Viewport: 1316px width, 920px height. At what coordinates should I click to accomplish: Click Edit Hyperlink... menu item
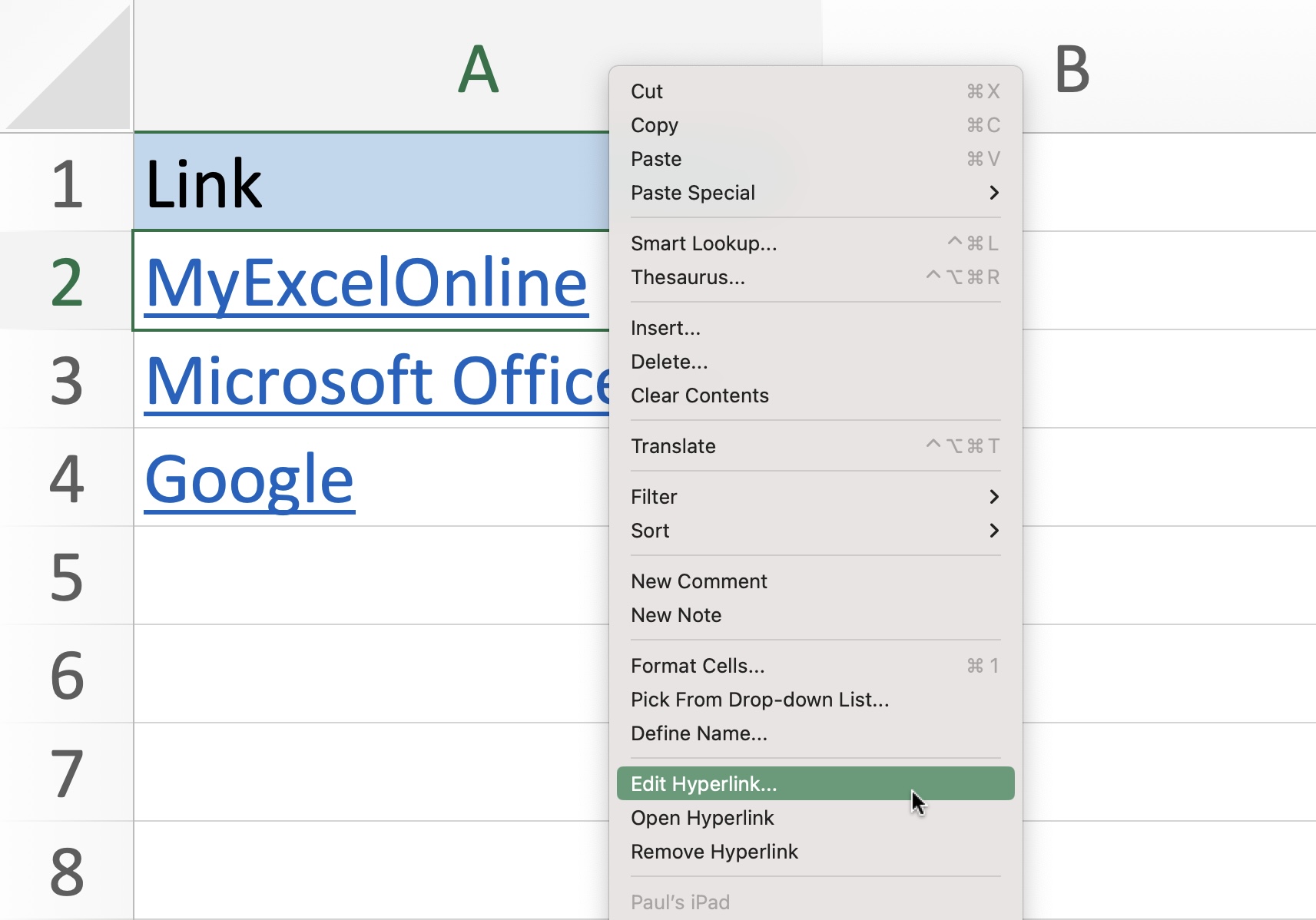pos(815,784)
